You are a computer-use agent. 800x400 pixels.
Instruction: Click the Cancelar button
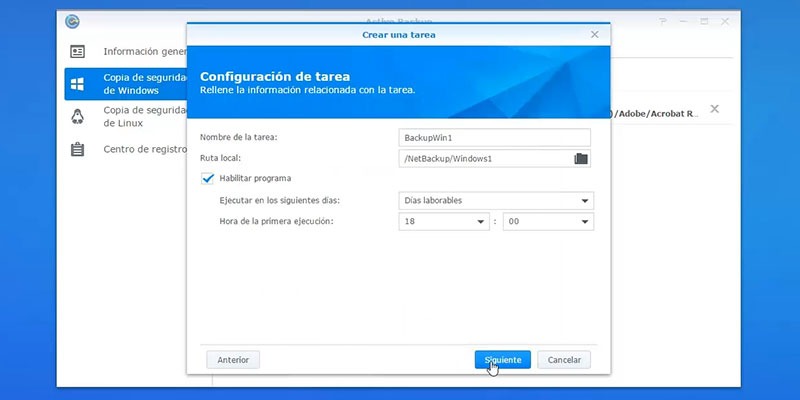click(564, 360)
